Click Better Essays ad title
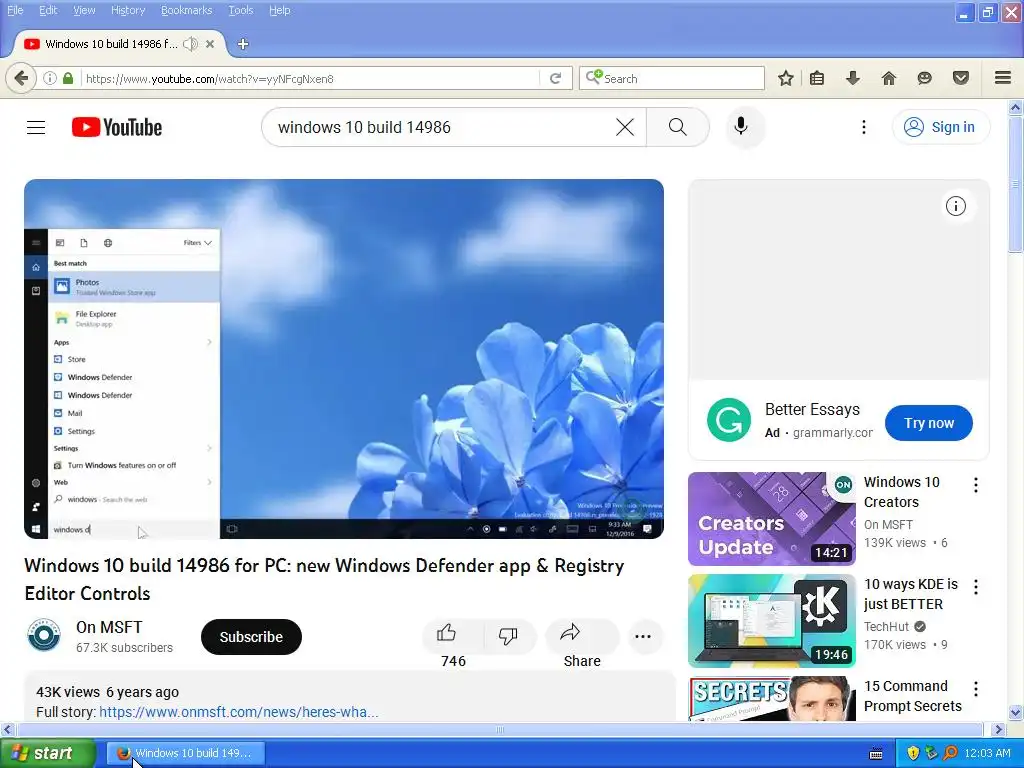Image resolution: width=1024 pixels, height=768 pixels. click(x=812, y=409)
